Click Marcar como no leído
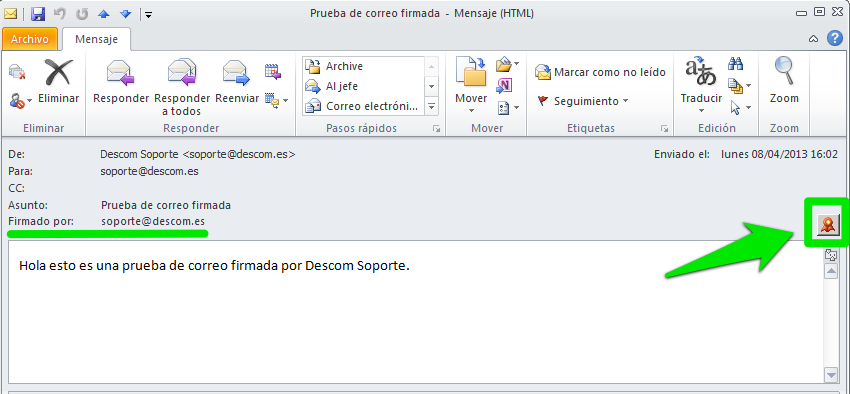The width and height of the screenshot is (850, 394). pos(600,72)
